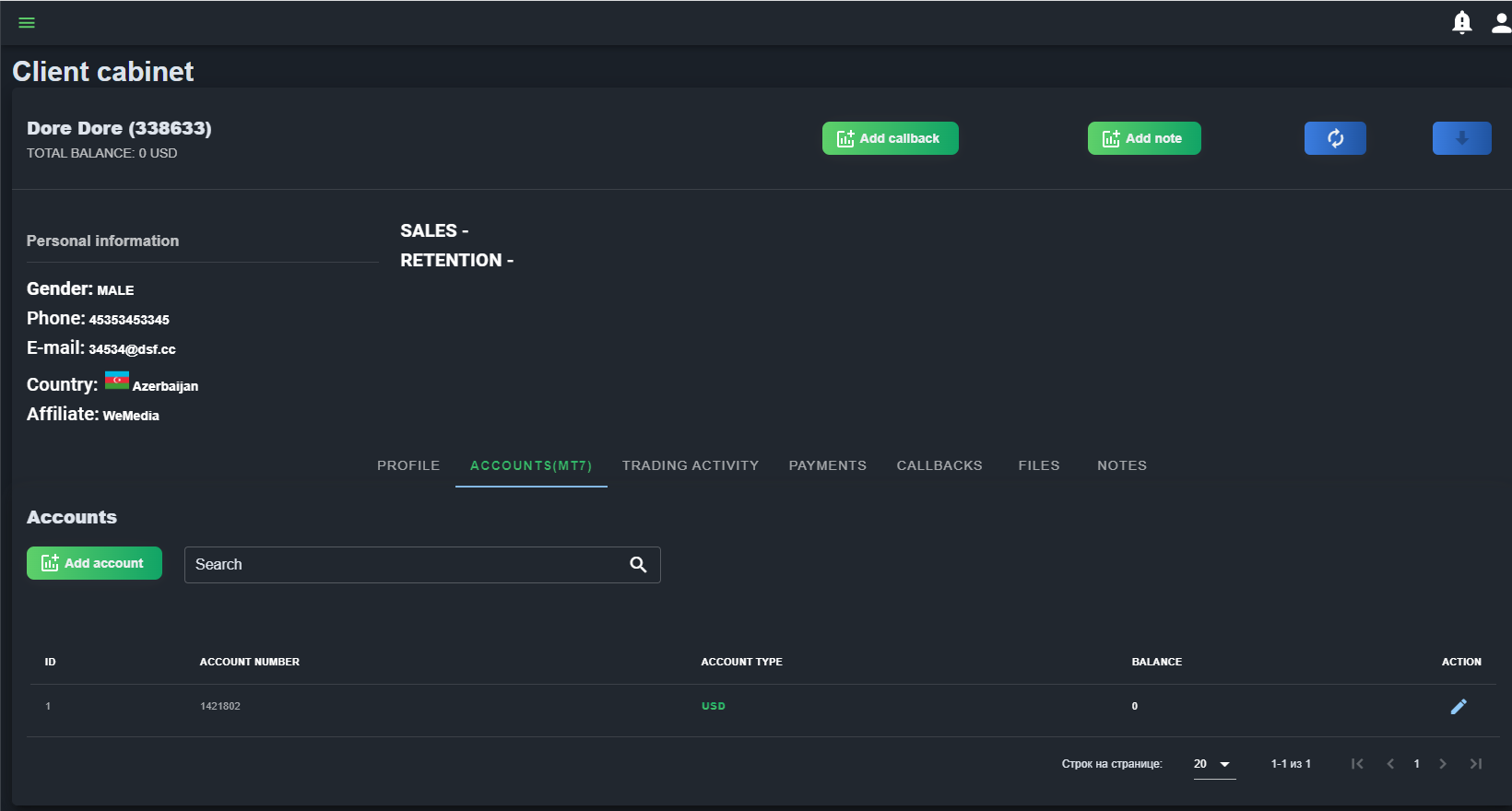Screen dimensions: 1512x811
Task: Click the Add callback button
Action: pyautogui.click(x=891, y=138)
